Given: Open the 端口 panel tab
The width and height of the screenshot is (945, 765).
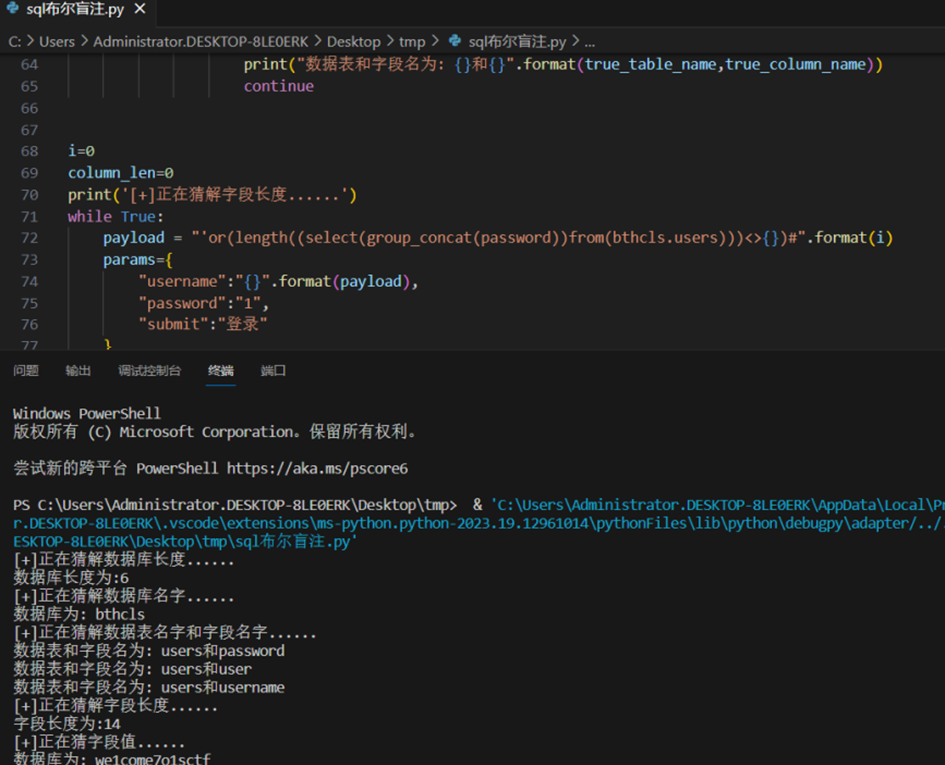Looking at the screenshot, I should [273, 370].
